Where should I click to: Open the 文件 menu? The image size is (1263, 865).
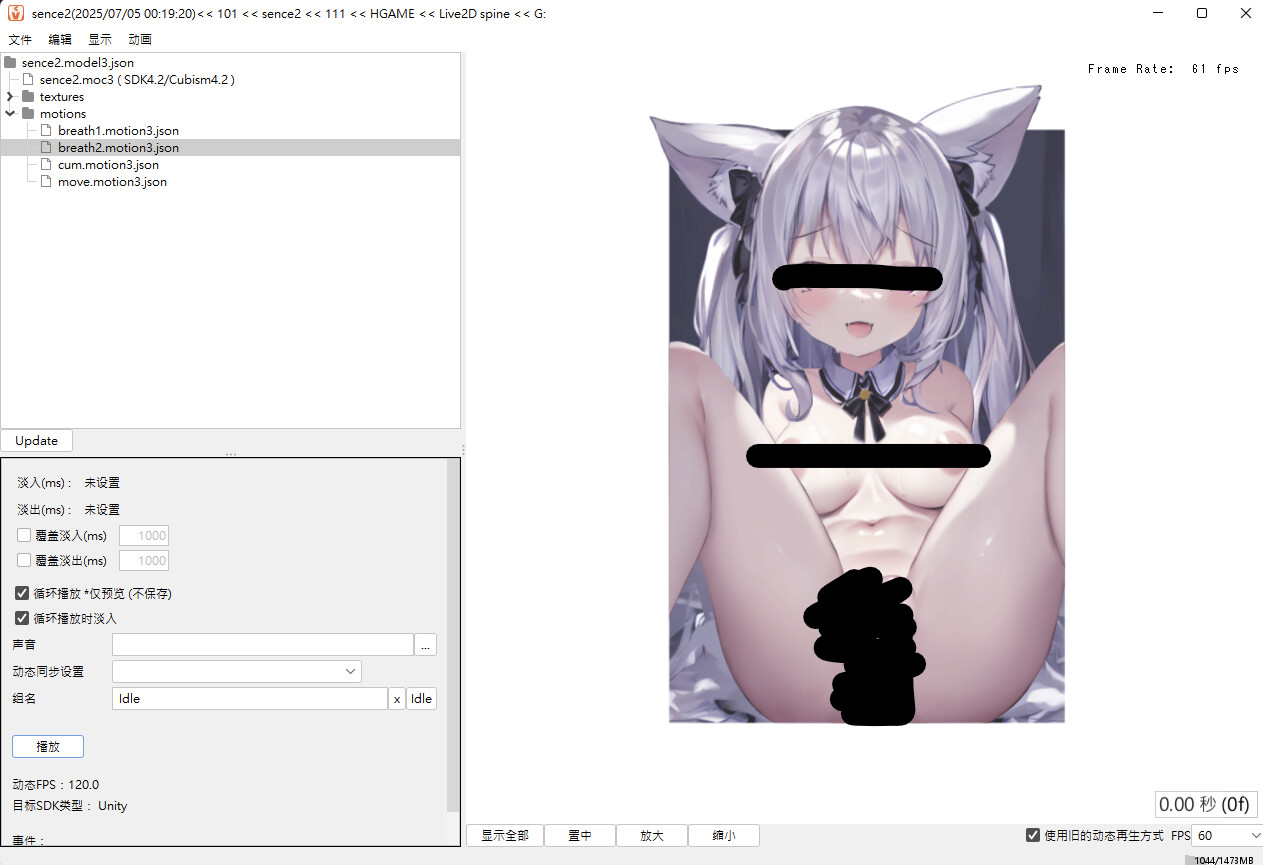tap(20, 39)
